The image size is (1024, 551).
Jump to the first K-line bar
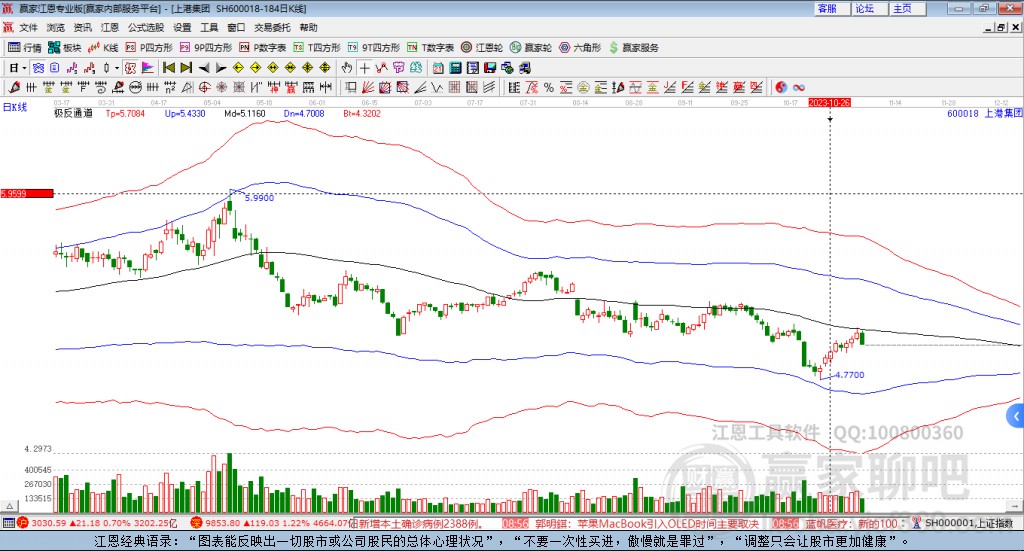(168, 68)
